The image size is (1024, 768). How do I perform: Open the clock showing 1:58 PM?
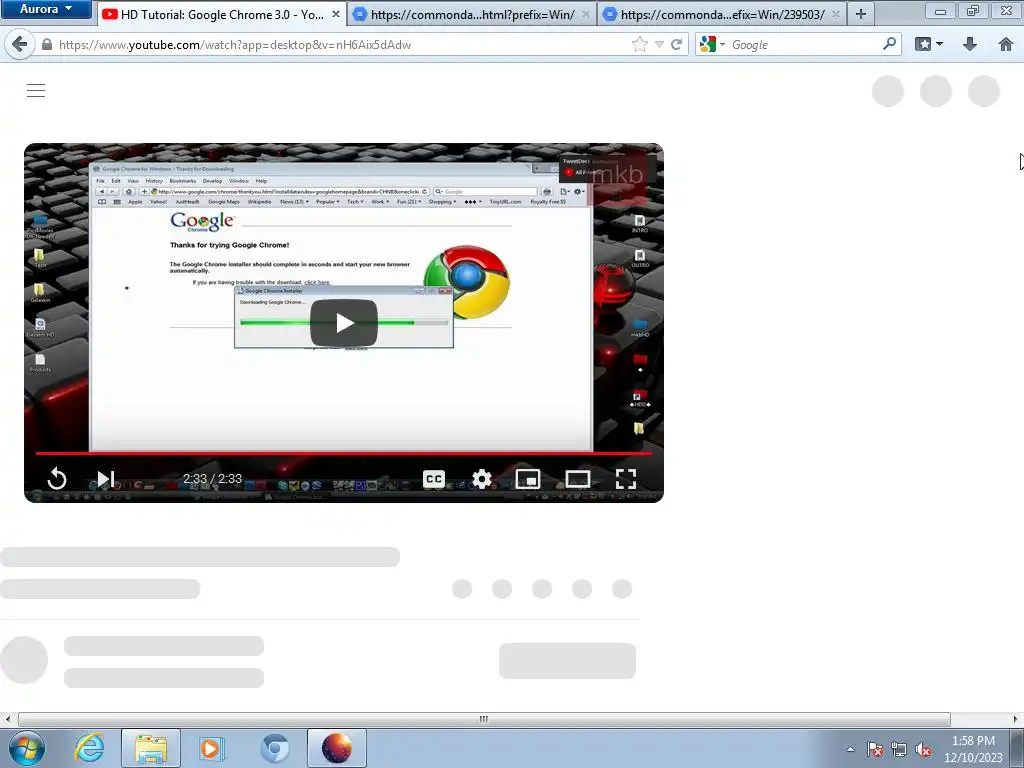click(973, 749)
